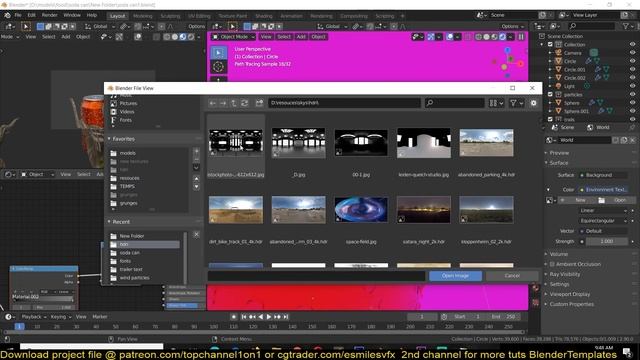Image resolution: width=640 pixels, height=360 pixels.
Task: Enable Ambient Occlusion checkbox in World panel
Action: (x=552, y=264)
